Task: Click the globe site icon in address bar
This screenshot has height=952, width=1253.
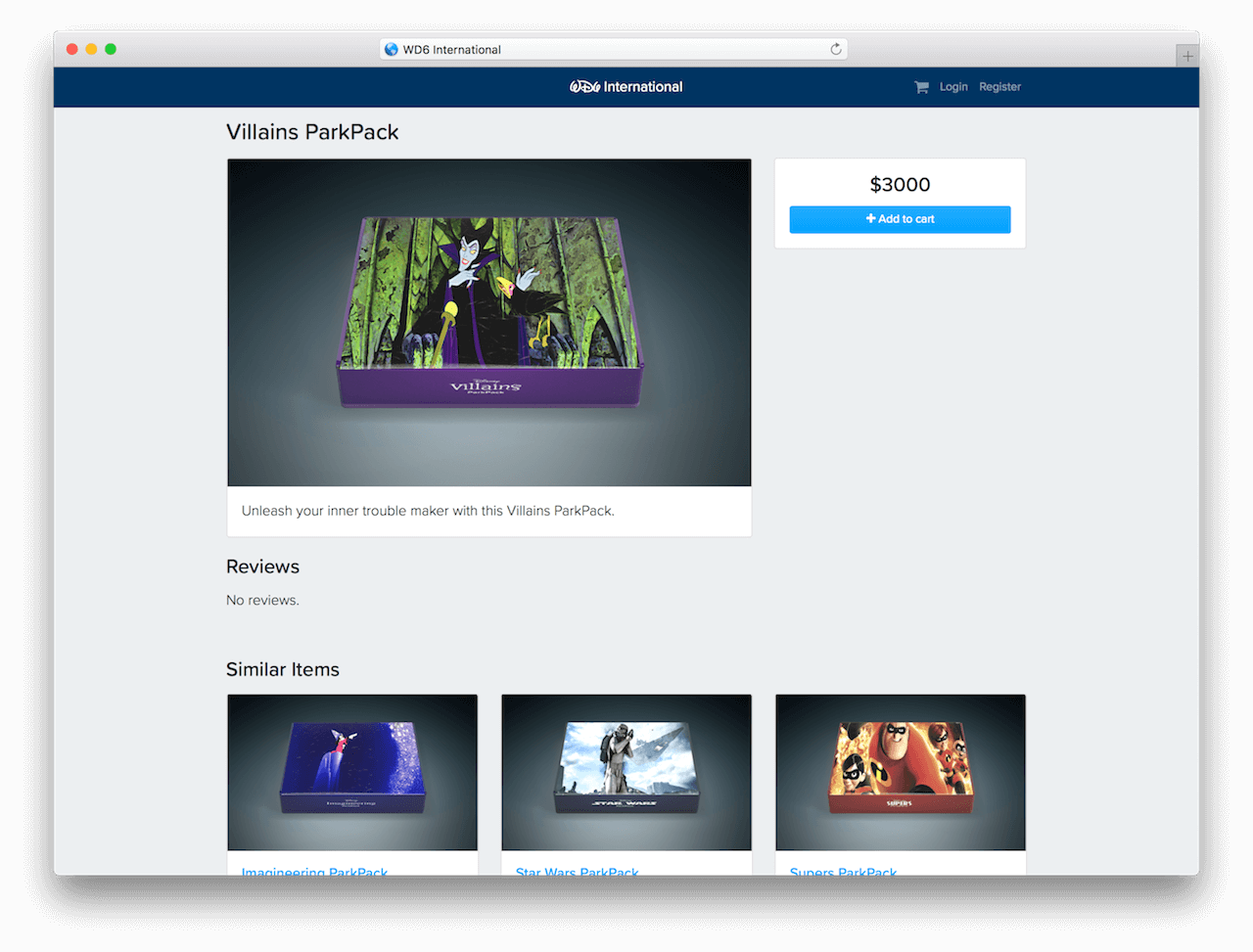Action: pos(392,49)
